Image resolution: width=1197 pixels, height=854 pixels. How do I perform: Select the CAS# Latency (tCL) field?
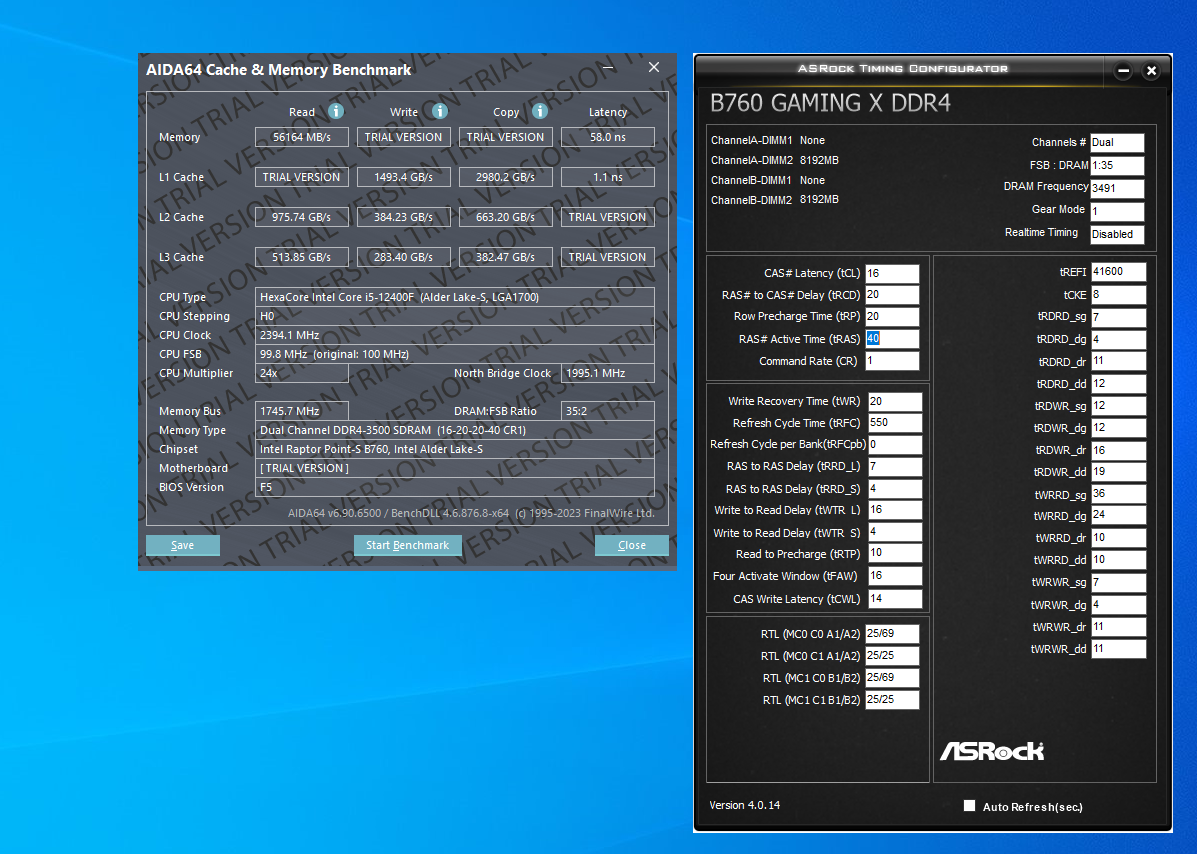[x=892, y=273]
